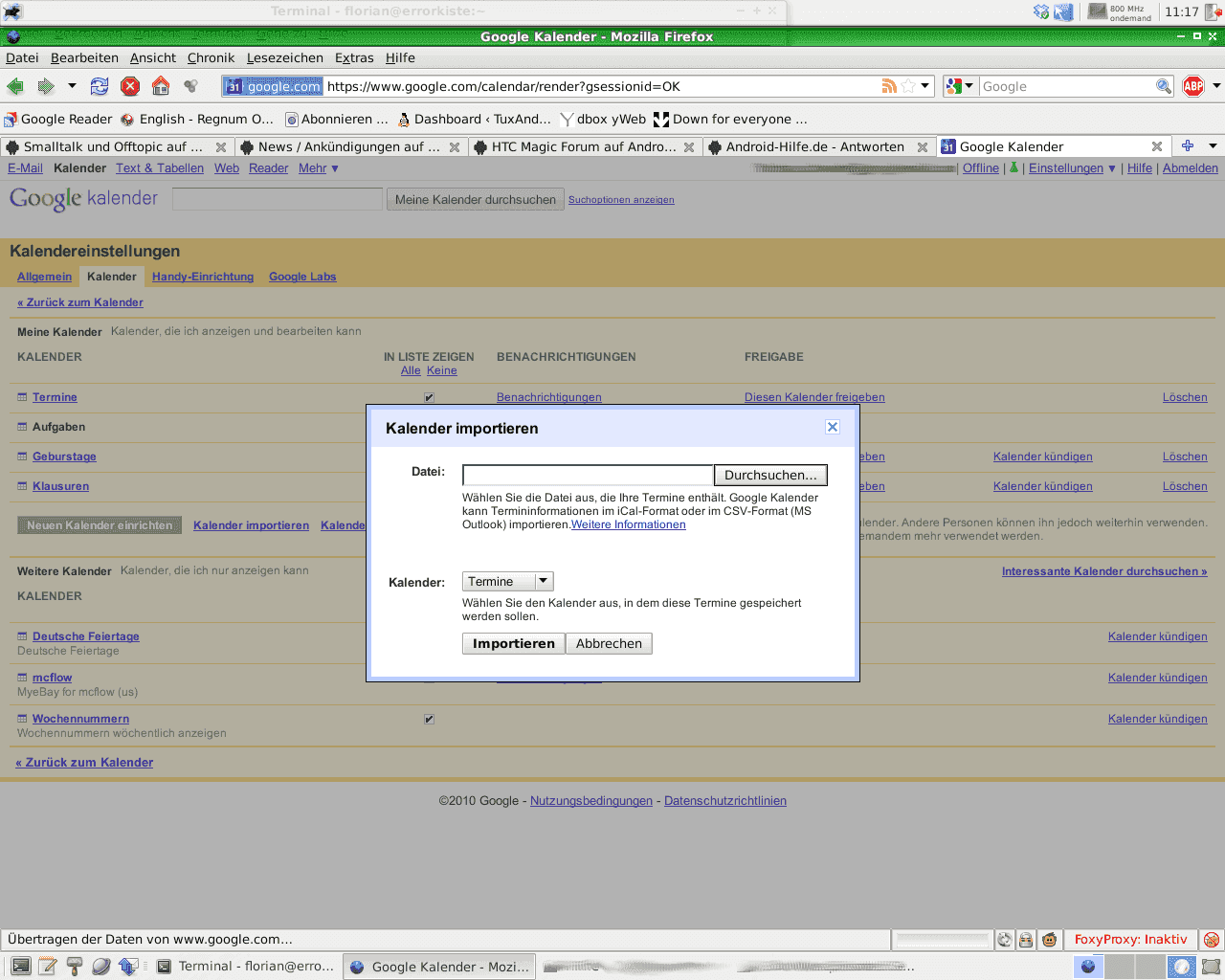
Task: Click the Datei file path input field
Action: (x=588, y=475)
